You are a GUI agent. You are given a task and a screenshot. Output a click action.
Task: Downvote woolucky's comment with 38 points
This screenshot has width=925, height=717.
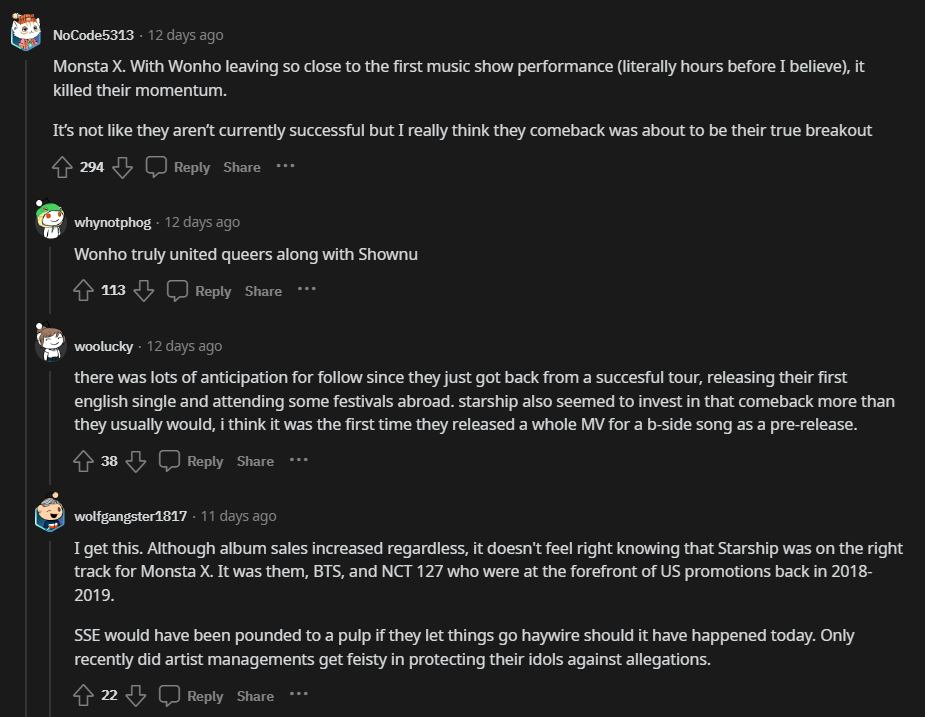(137, 461)
